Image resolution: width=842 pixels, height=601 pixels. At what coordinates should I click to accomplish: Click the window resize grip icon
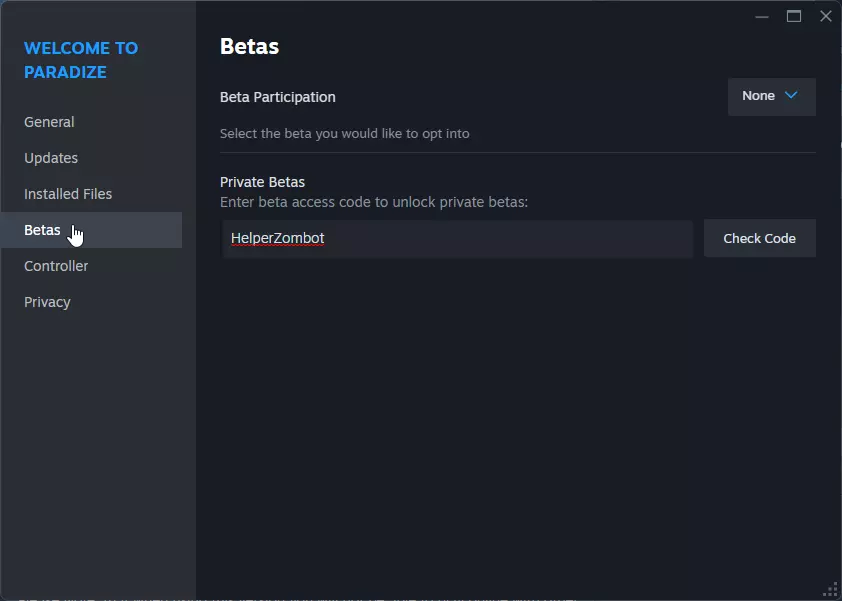[x=830, y=589]
